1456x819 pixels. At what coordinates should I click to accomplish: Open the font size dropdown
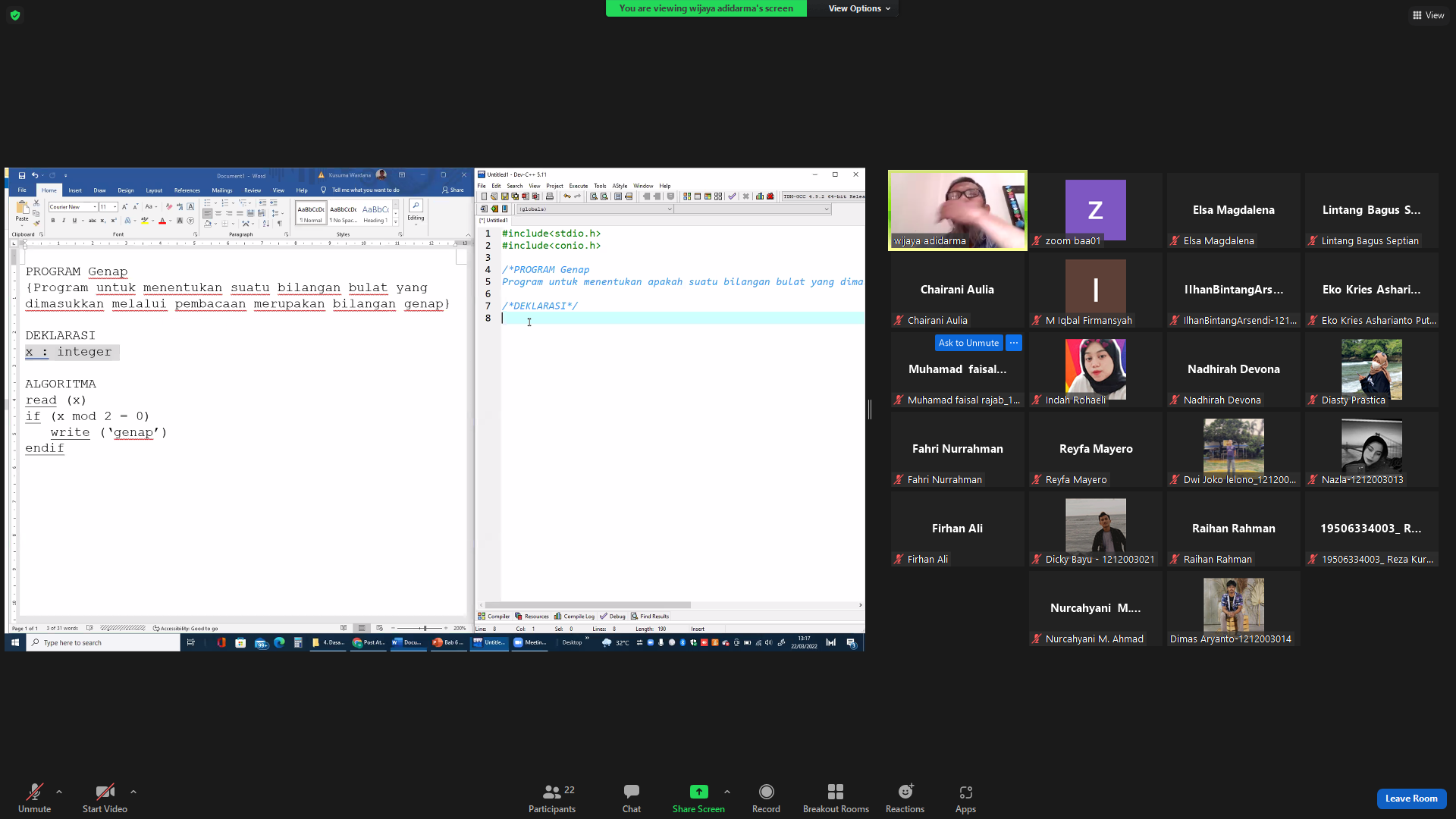coord(115,207)
